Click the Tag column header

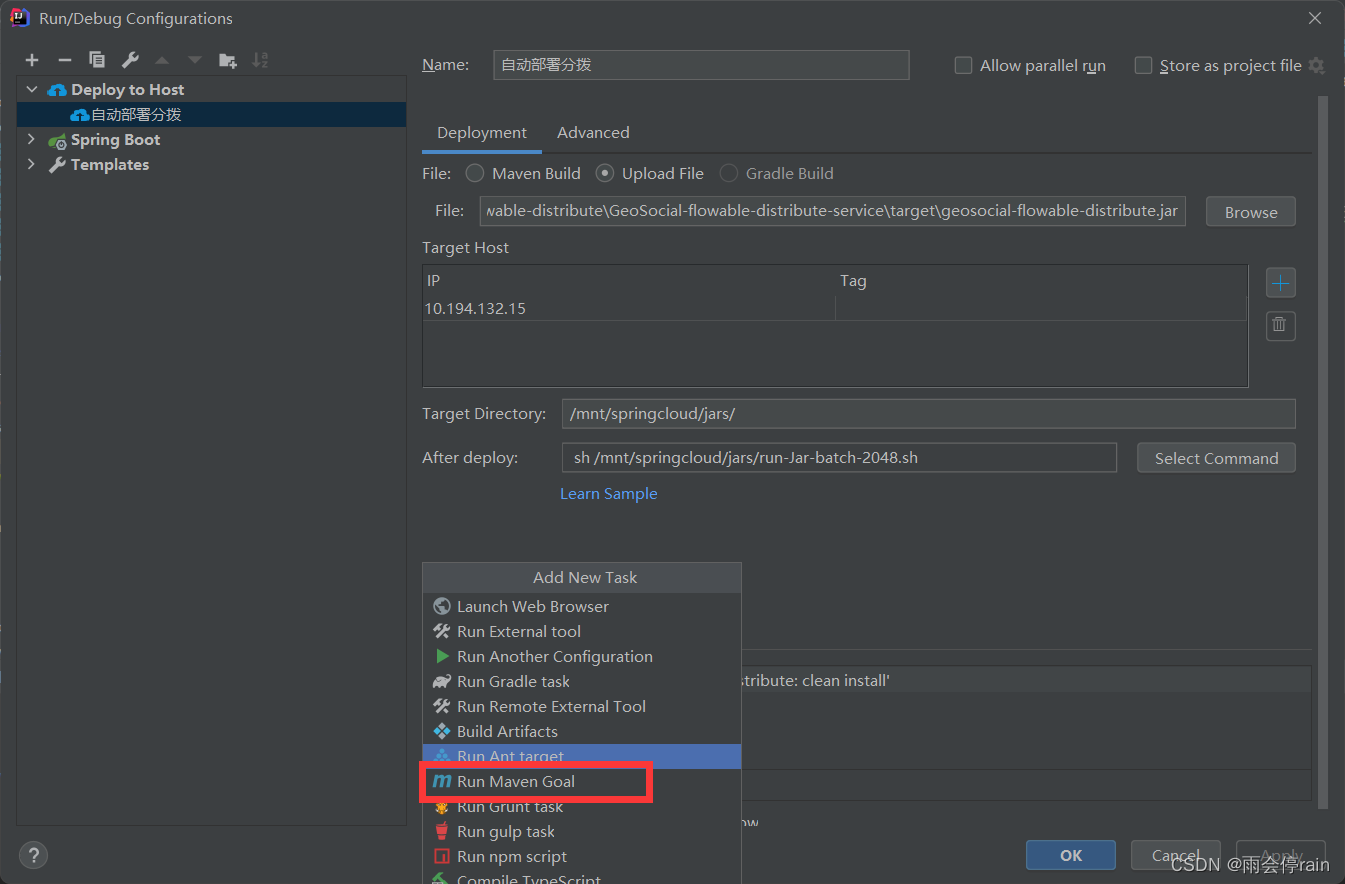click(x=1041, y=281)
